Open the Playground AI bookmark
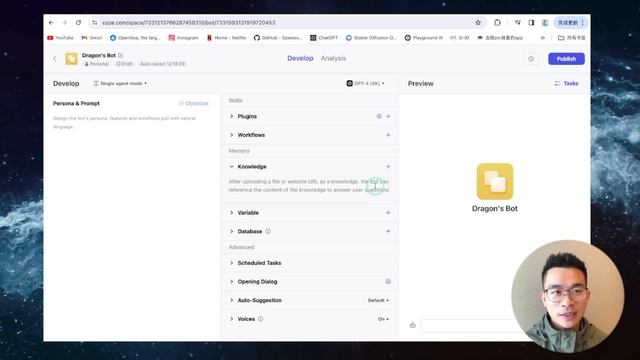This screenshot has height=360, width=640. (424, 38)
